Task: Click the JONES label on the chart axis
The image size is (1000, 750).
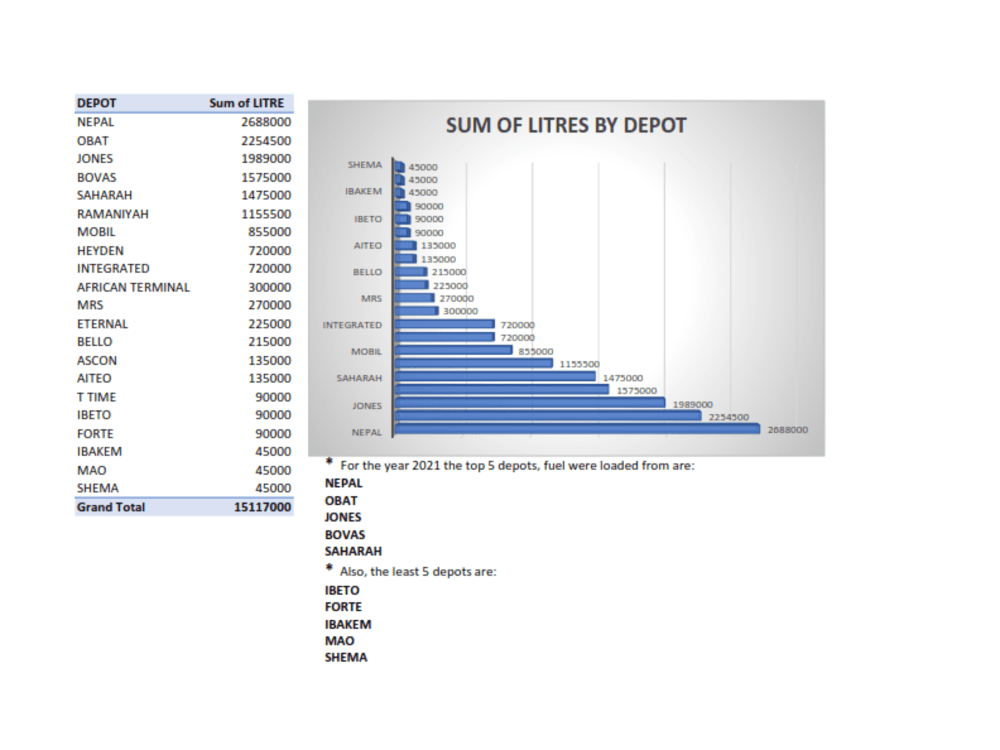Action: click(x=367, y=406)
